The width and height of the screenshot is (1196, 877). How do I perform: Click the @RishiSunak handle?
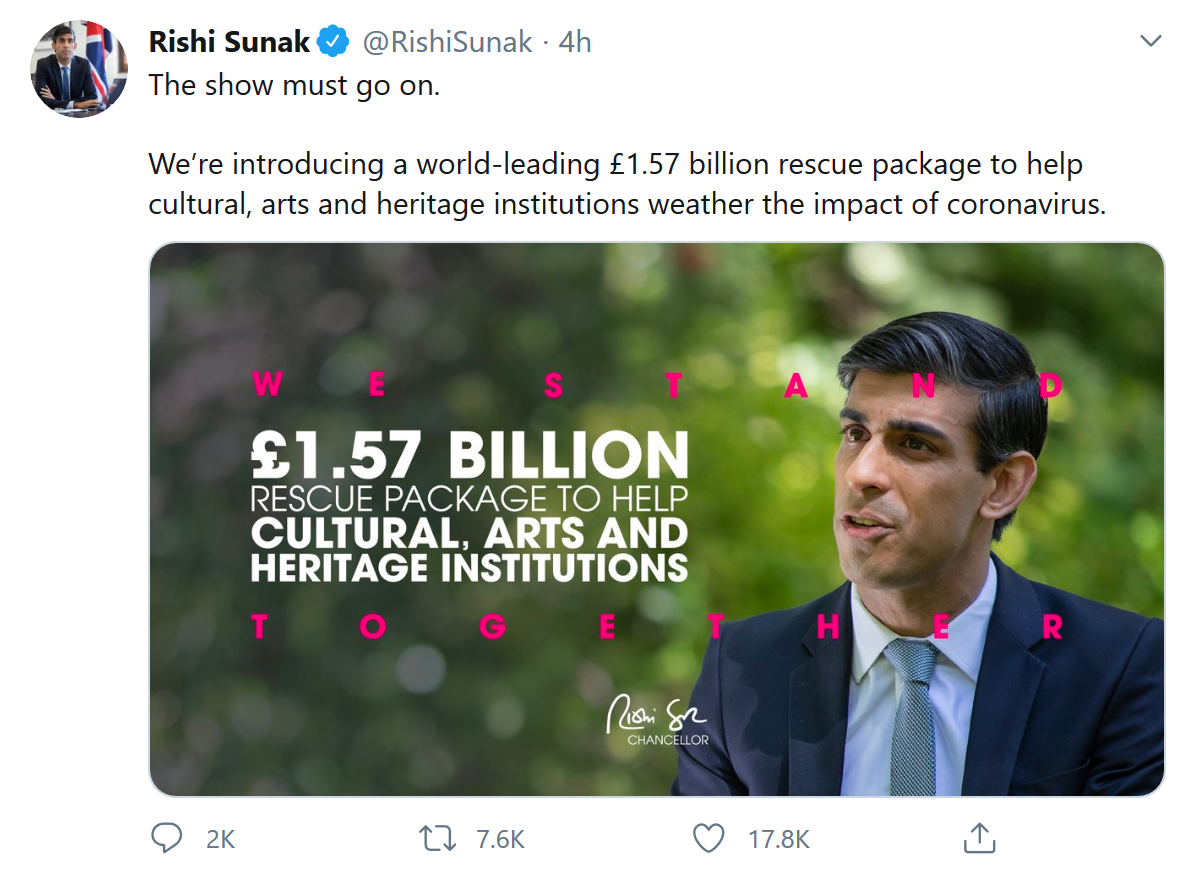click(x=447, y=42)
